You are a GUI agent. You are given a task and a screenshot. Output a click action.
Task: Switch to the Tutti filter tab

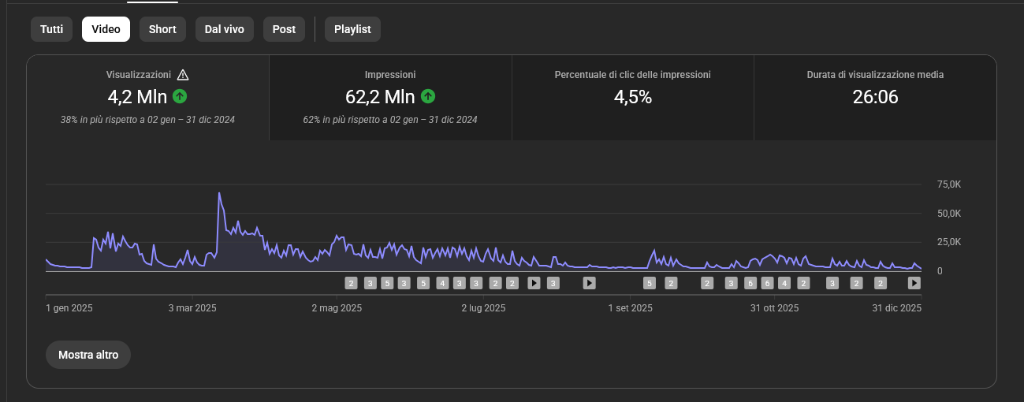click(x=52, y=29)
